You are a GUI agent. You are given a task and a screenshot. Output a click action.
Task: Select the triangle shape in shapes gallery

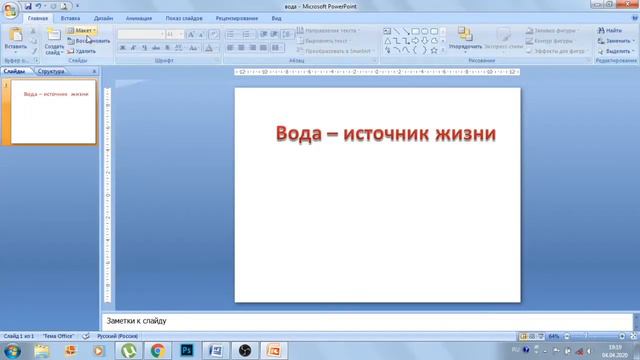pos(387,41)
